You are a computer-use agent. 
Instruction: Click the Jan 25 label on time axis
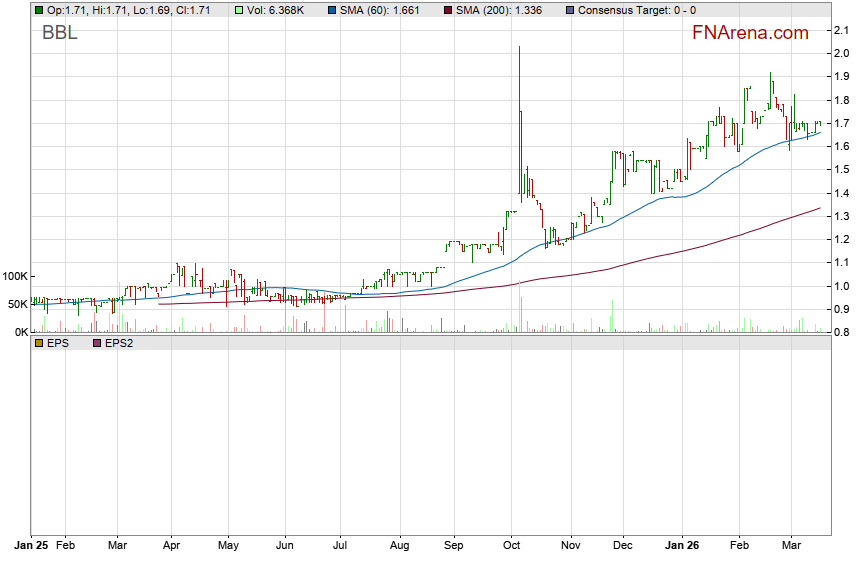[x=29, y=547]
